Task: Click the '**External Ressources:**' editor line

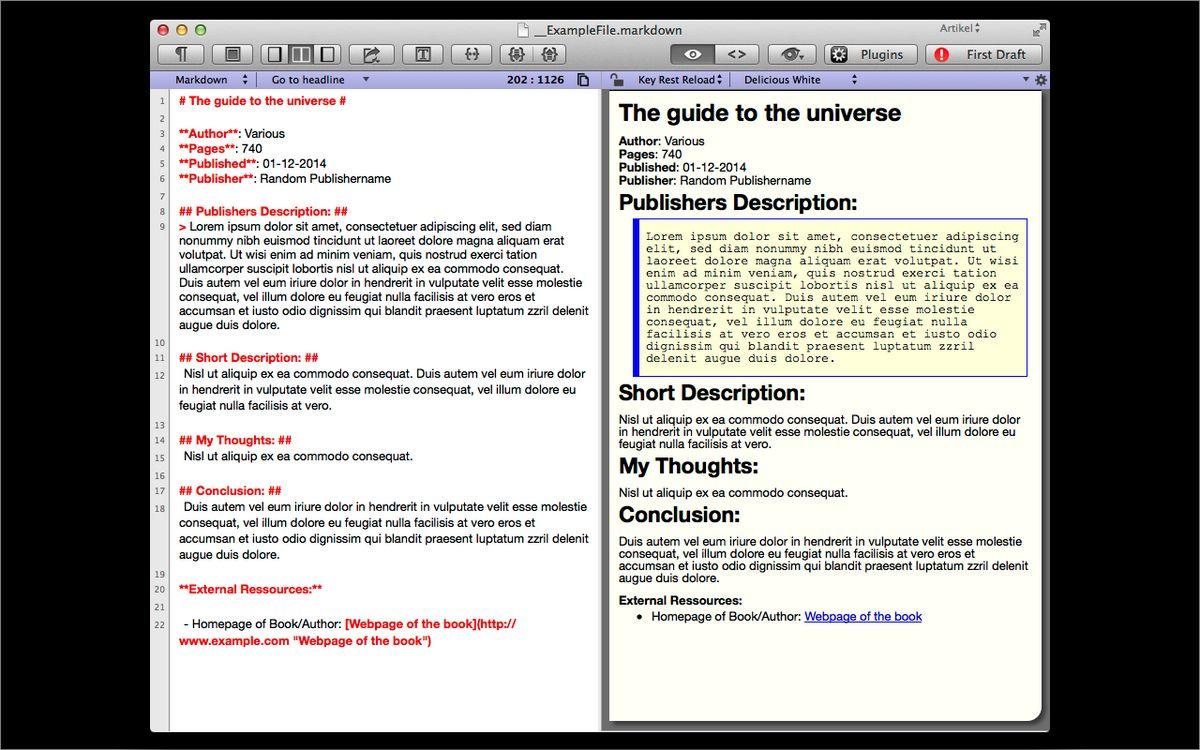Action: coord(251,590)
